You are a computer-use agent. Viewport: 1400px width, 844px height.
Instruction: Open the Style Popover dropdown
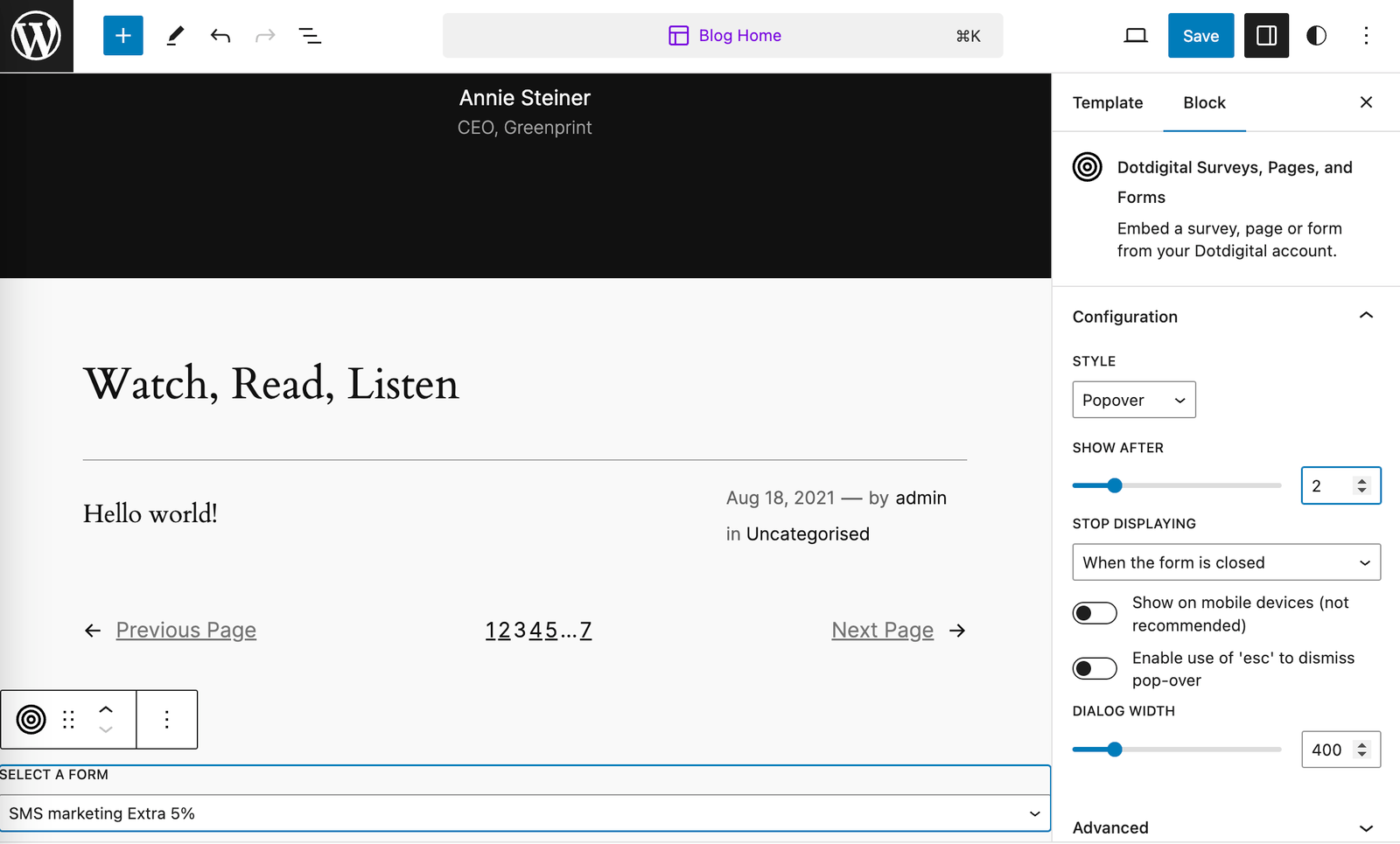pos(1133,400)
